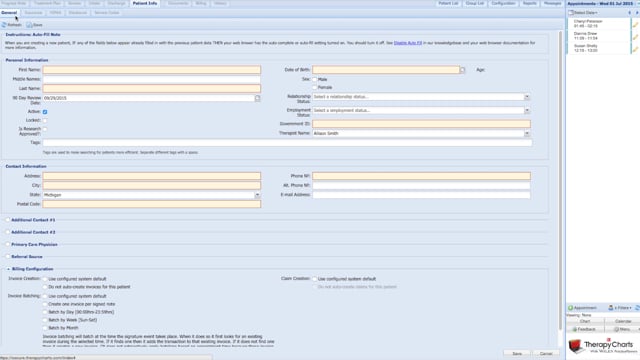Open the Reports tab

coord(530,3)
